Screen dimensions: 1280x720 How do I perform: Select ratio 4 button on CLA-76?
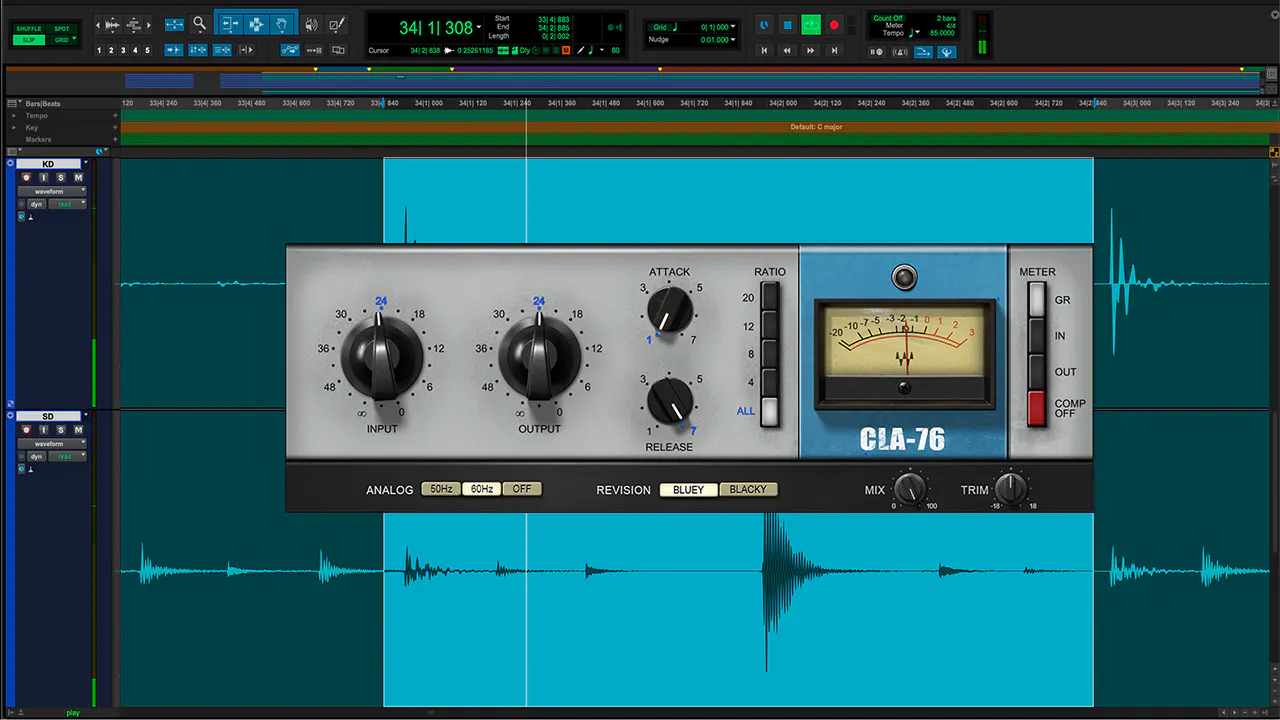click(769, 382)
